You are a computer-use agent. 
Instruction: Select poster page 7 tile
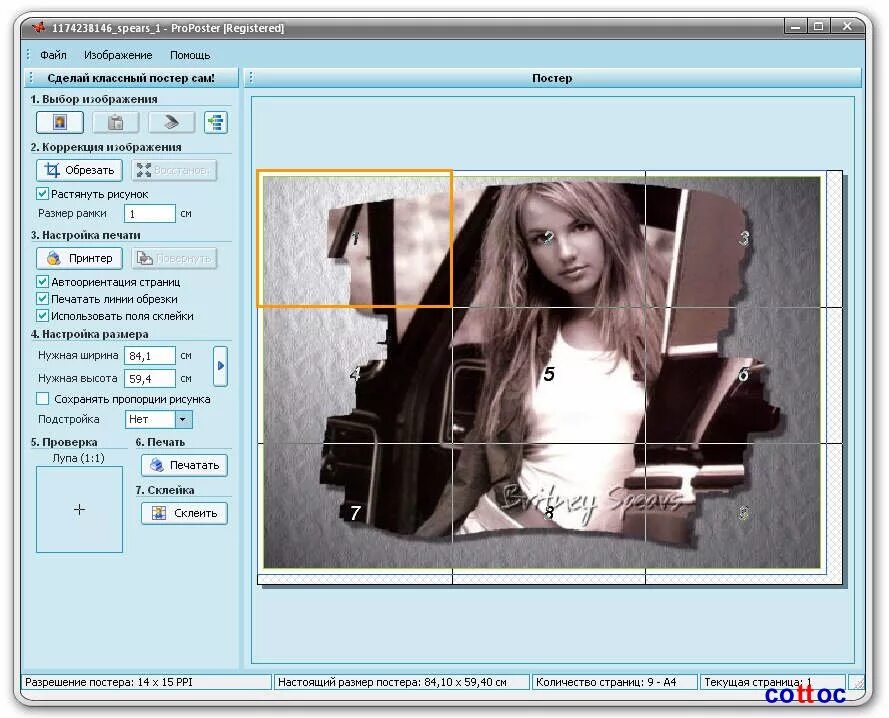pyautogui.click(x=355, y=513)
